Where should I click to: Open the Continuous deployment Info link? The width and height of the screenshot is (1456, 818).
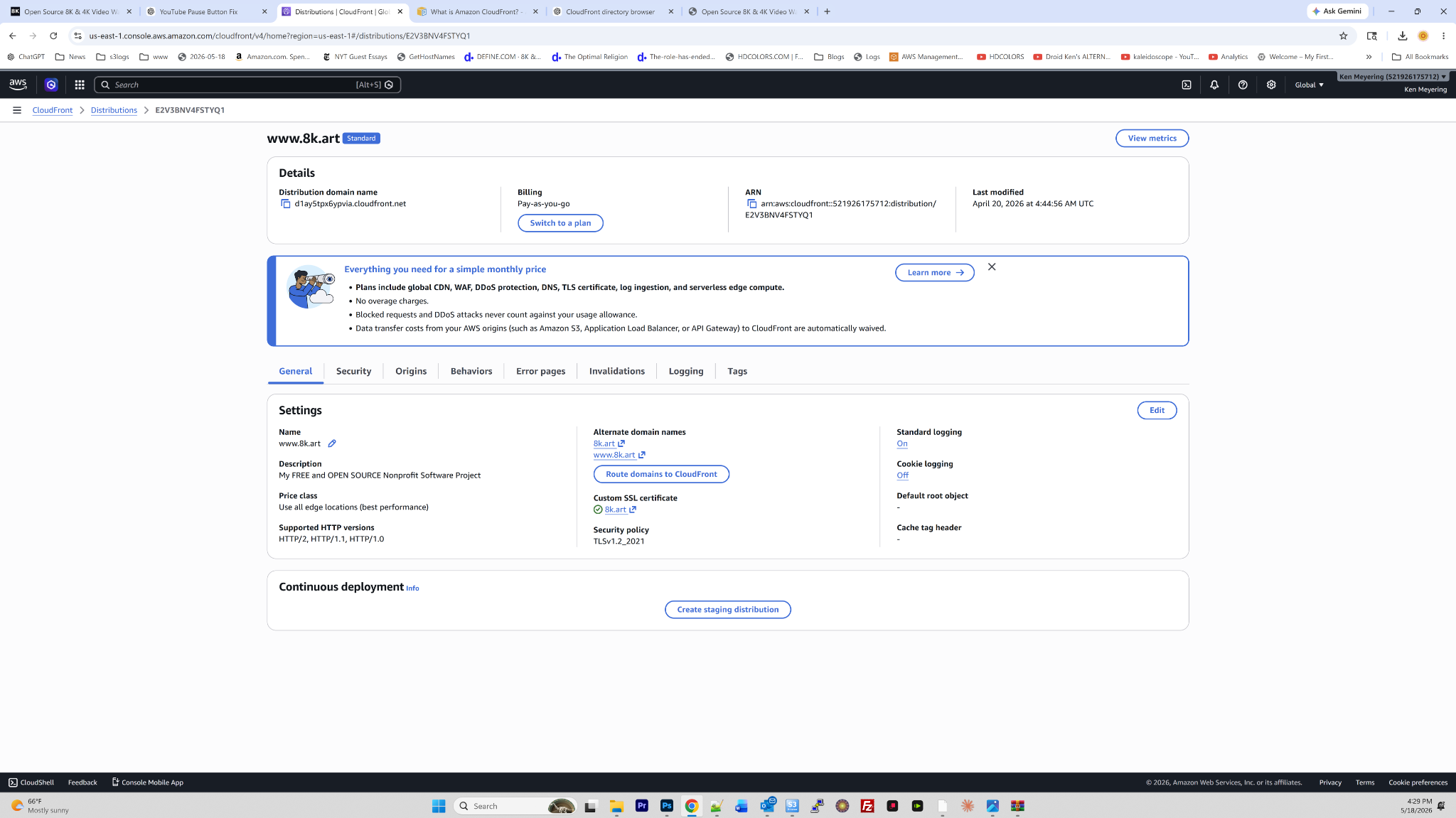pos(412,588)
